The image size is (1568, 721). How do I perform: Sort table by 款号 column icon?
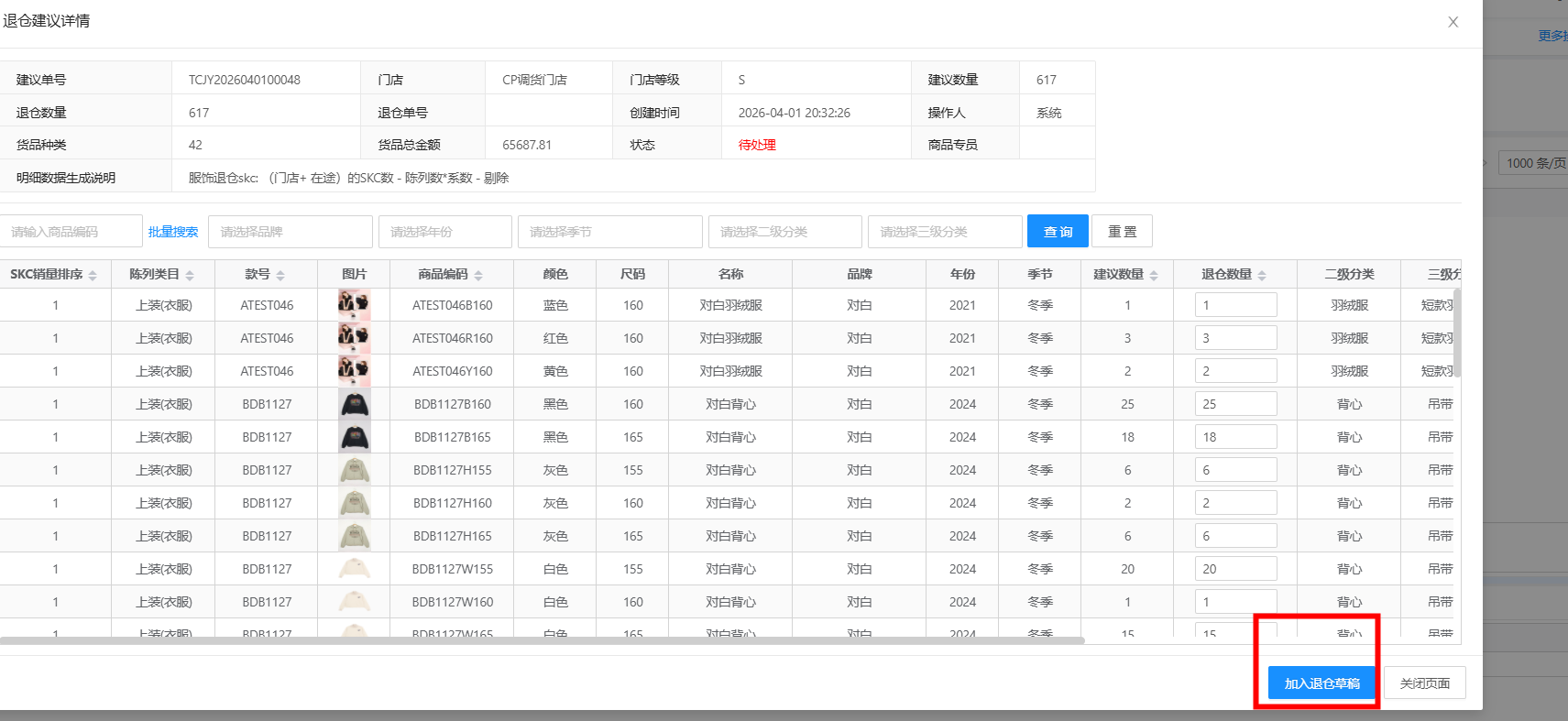tap(280, 275)
